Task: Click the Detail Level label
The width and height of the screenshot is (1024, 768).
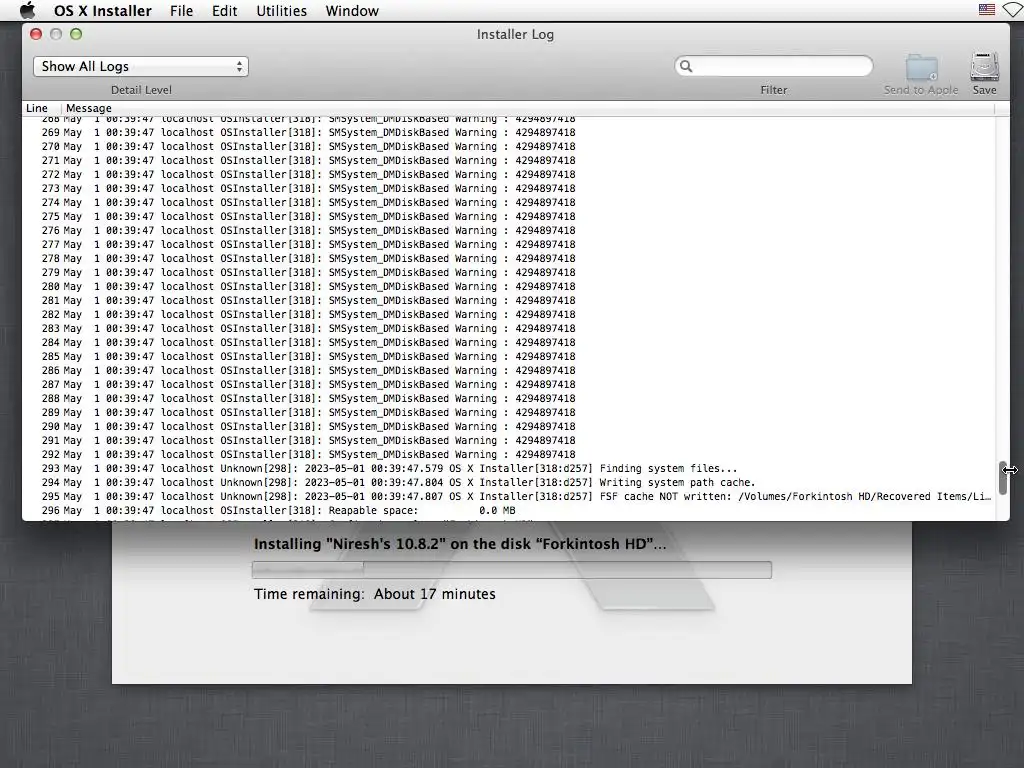Action: (x=141, y=90)
